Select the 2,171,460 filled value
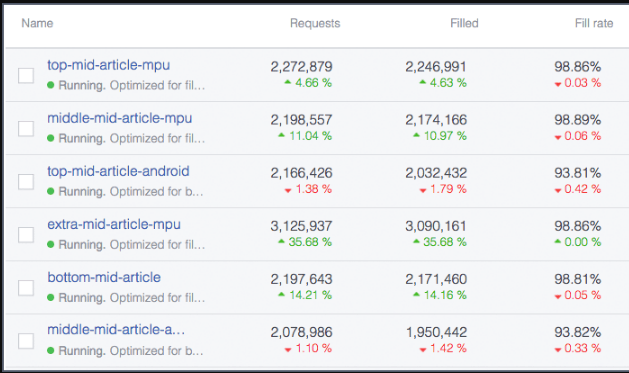Image resolution: width=629 pixels, height=373 pixels. pyautogui.click(x=436, y=279)
